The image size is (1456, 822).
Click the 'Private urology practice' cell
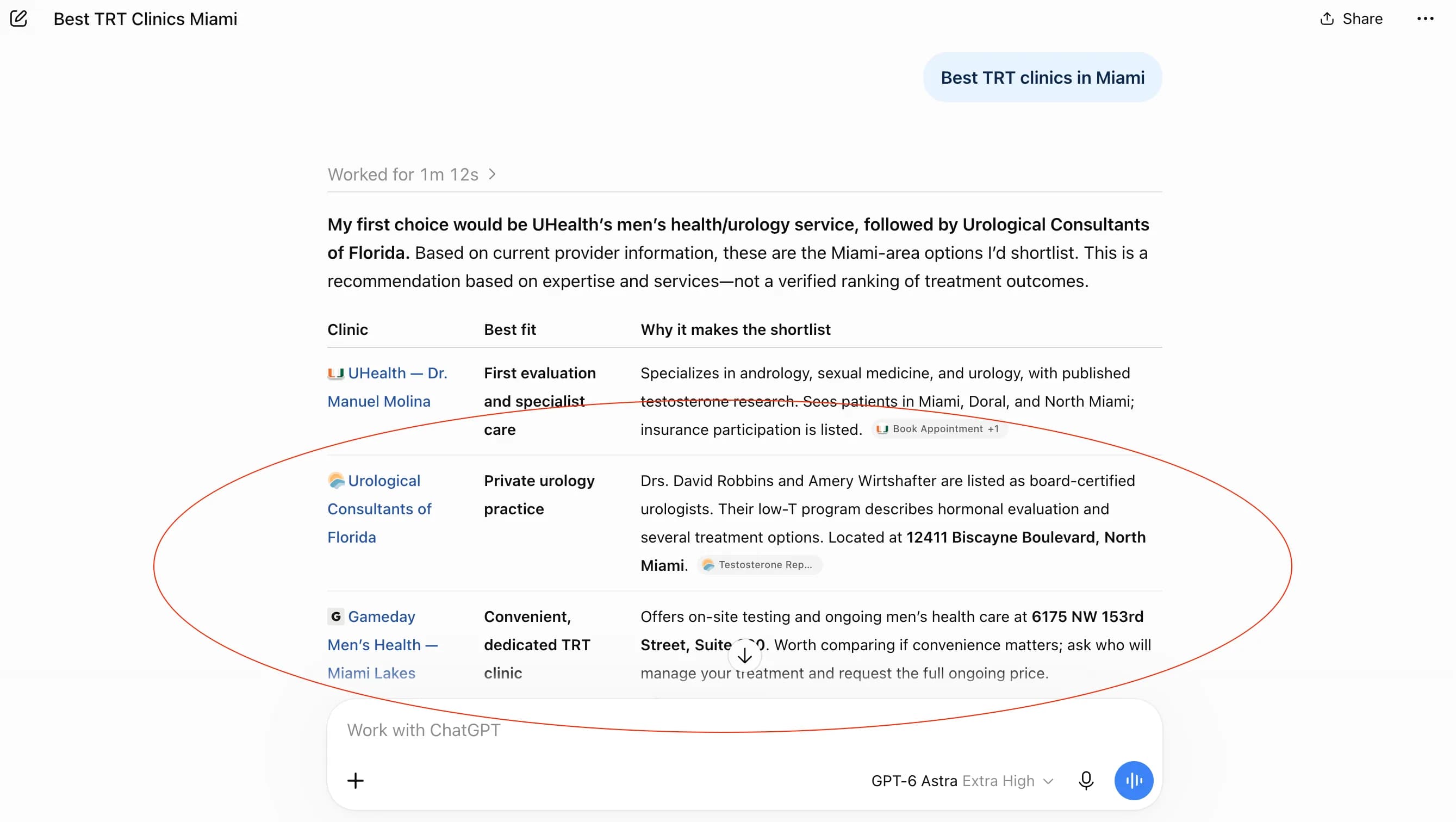click(539, 495)
